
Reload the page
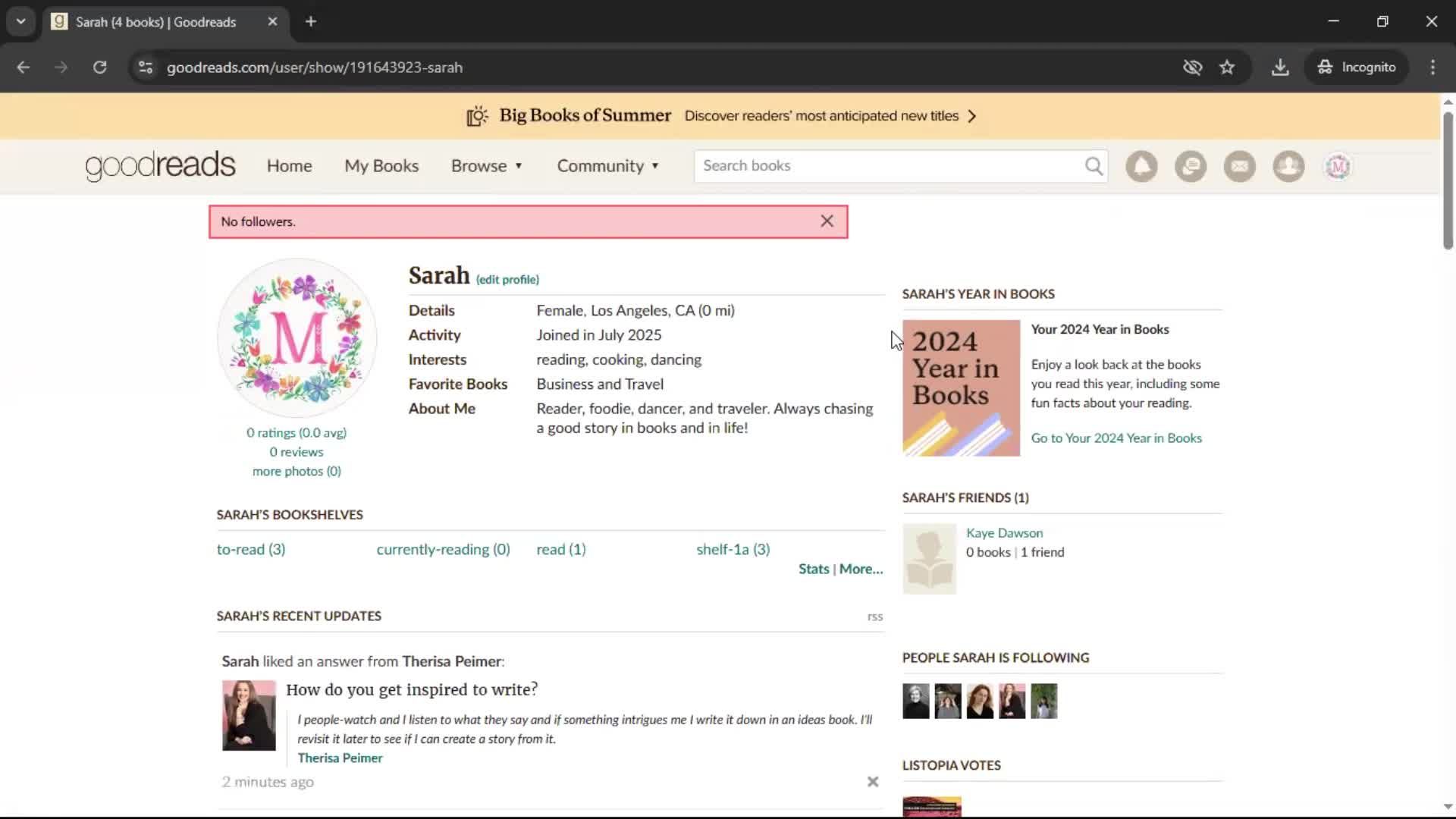coord(99,67)
